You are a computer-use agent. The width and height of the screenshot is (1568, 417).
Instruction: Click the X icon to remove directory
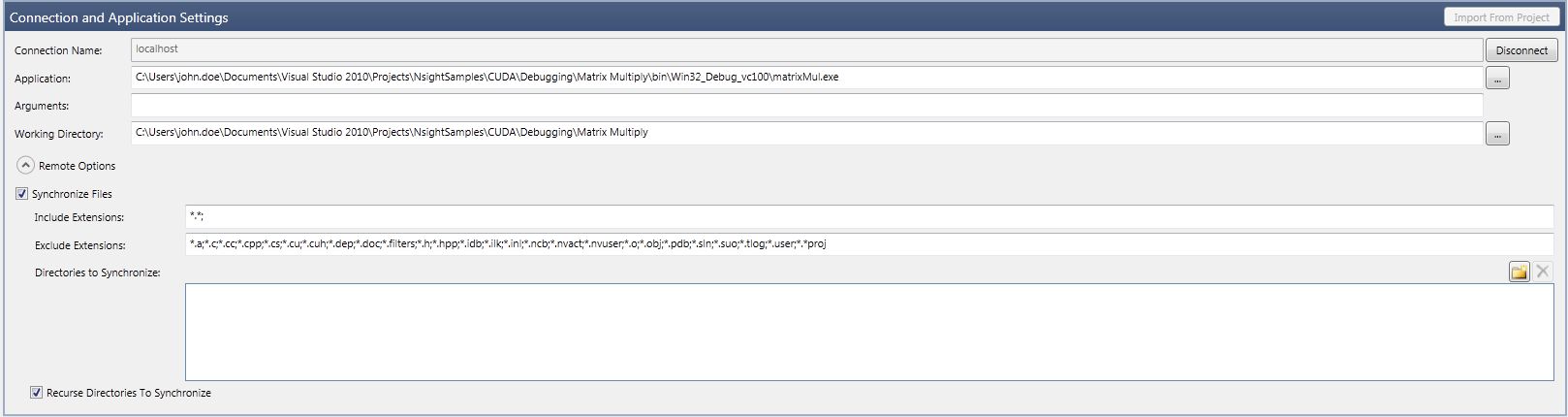pyautogui.click(x=1543, y=272)
